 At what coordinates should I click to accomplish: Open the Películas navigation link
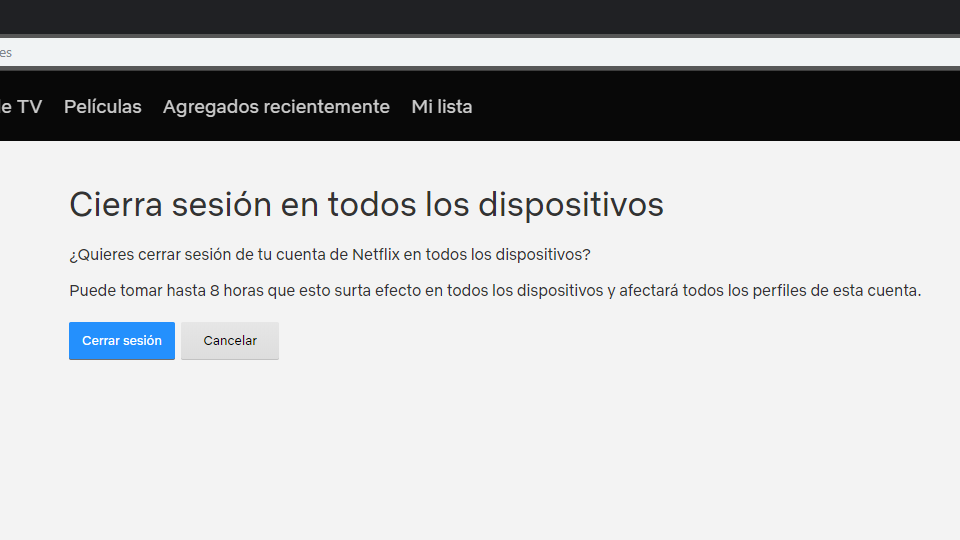102,107
